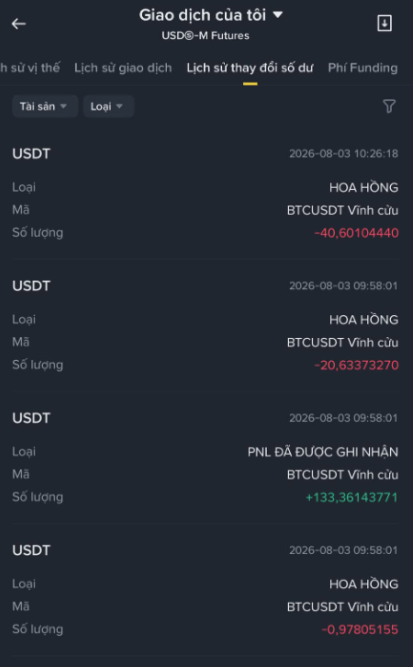Tap the -20,63373270 commission amount
This screenshot has height=667, width=413.
pos(356,365)
